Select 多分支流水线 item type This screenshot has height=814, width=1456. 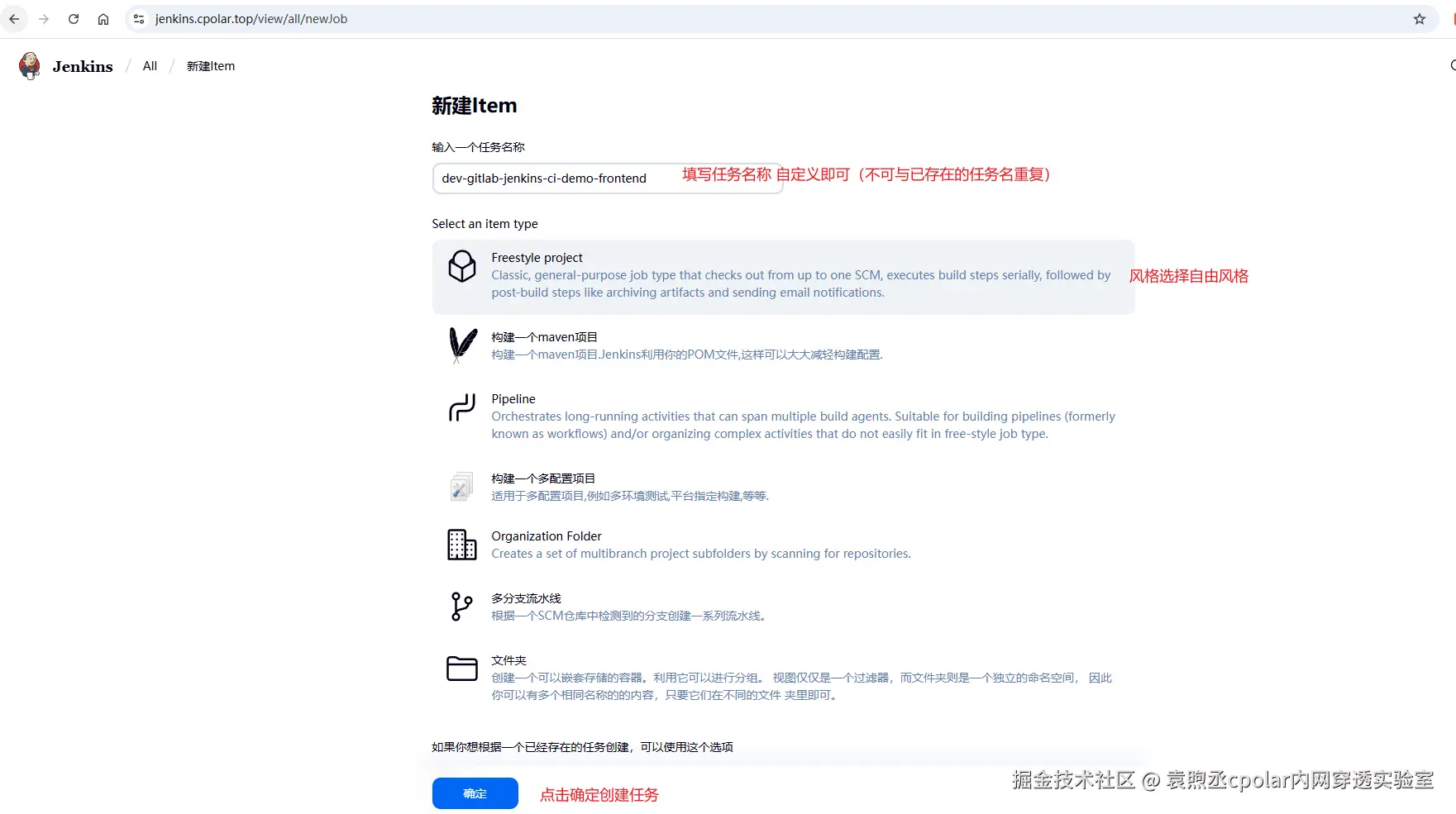coord(783,607)
